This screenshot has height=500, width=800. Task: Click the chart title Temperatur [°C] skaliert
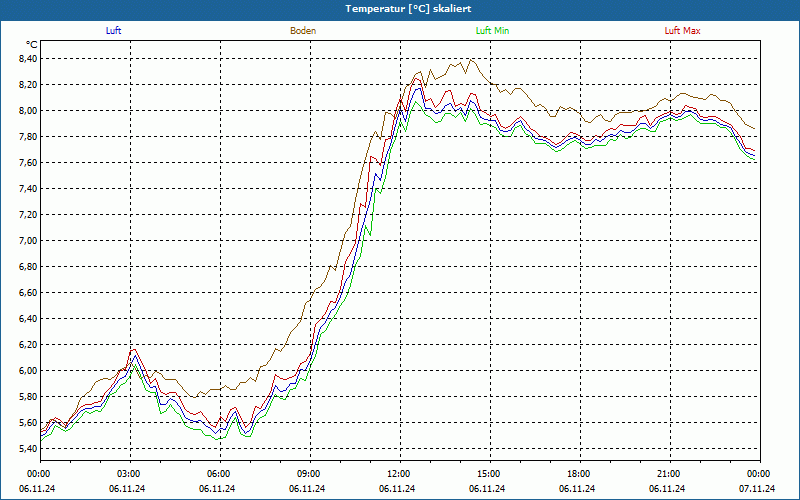[x=408, y=9]
